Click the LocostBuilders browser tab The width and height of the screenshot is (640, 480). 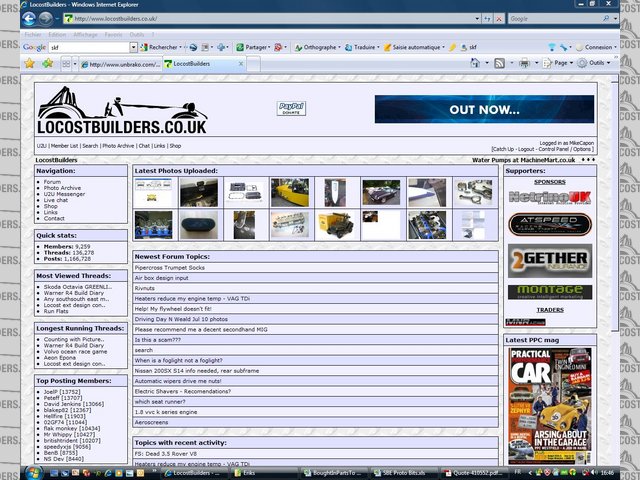[x=203, y=64]
